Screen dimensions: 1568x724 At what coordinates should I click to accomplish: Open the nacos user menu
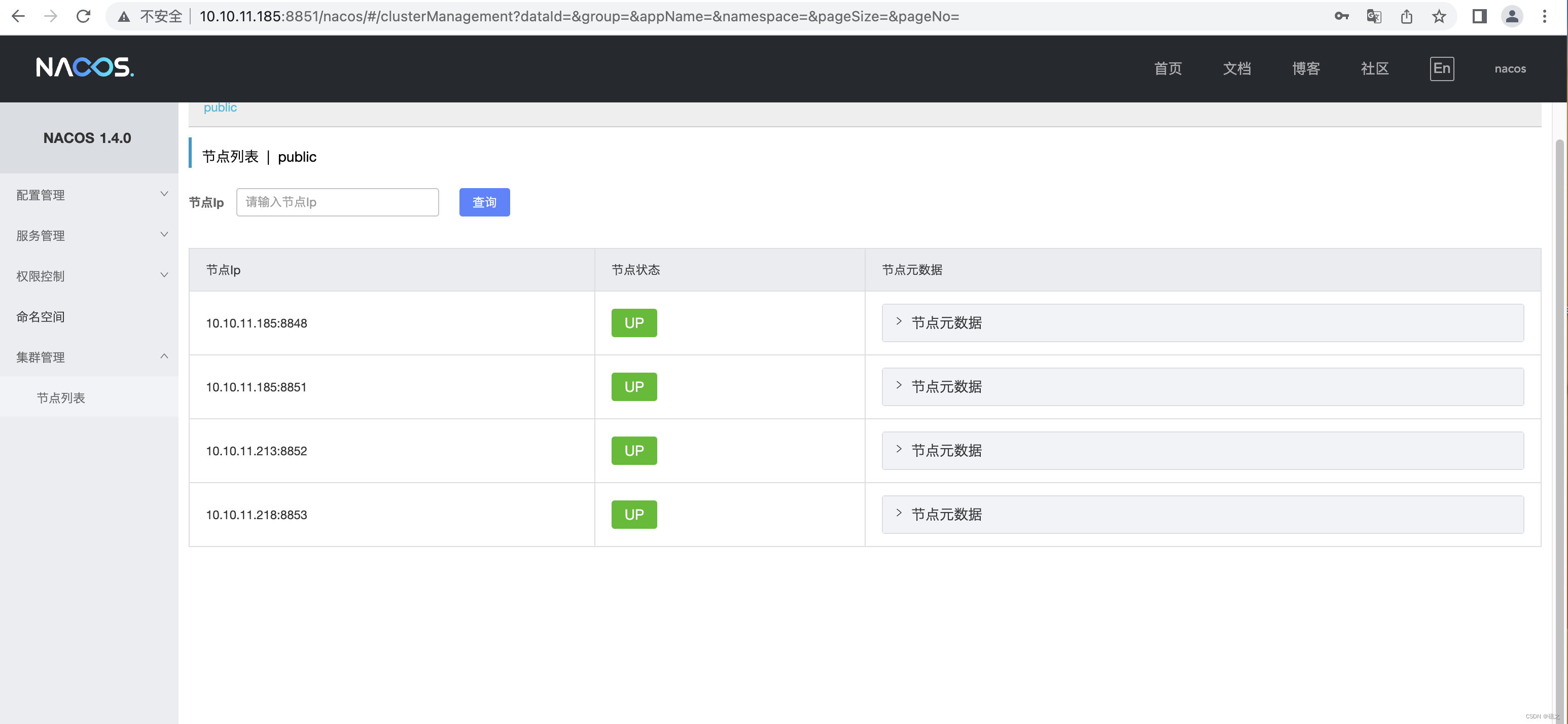pos(1510,69)
